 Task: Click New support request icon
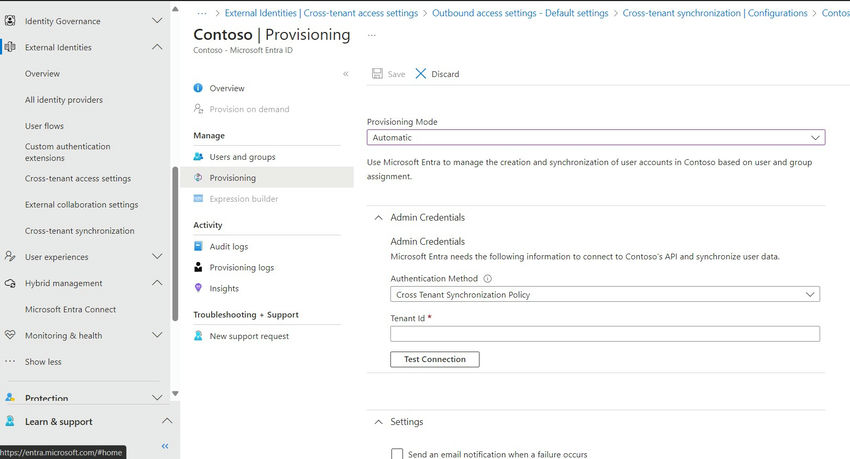[199, 336]
